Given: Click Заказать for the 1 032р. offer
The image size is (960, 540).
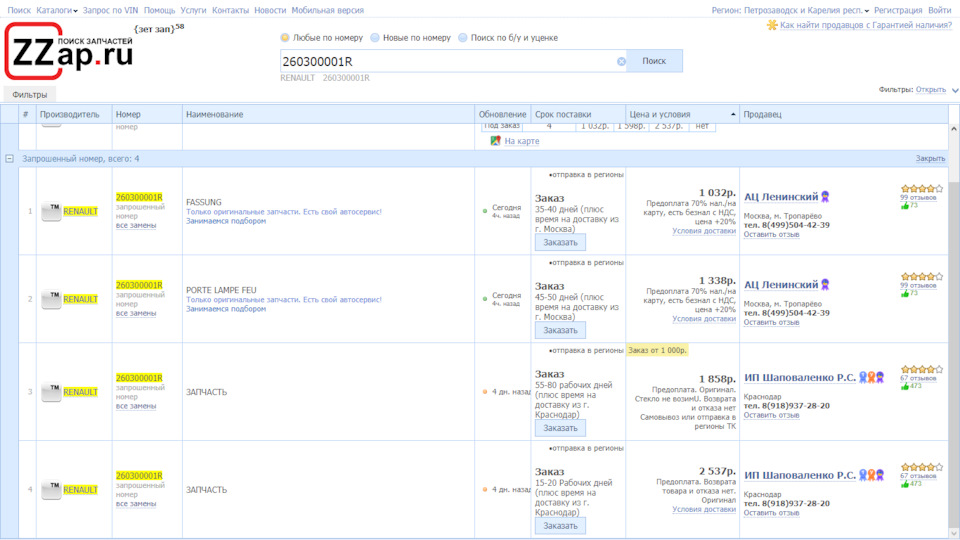Looking at the screenshot, I should [560, 242].
